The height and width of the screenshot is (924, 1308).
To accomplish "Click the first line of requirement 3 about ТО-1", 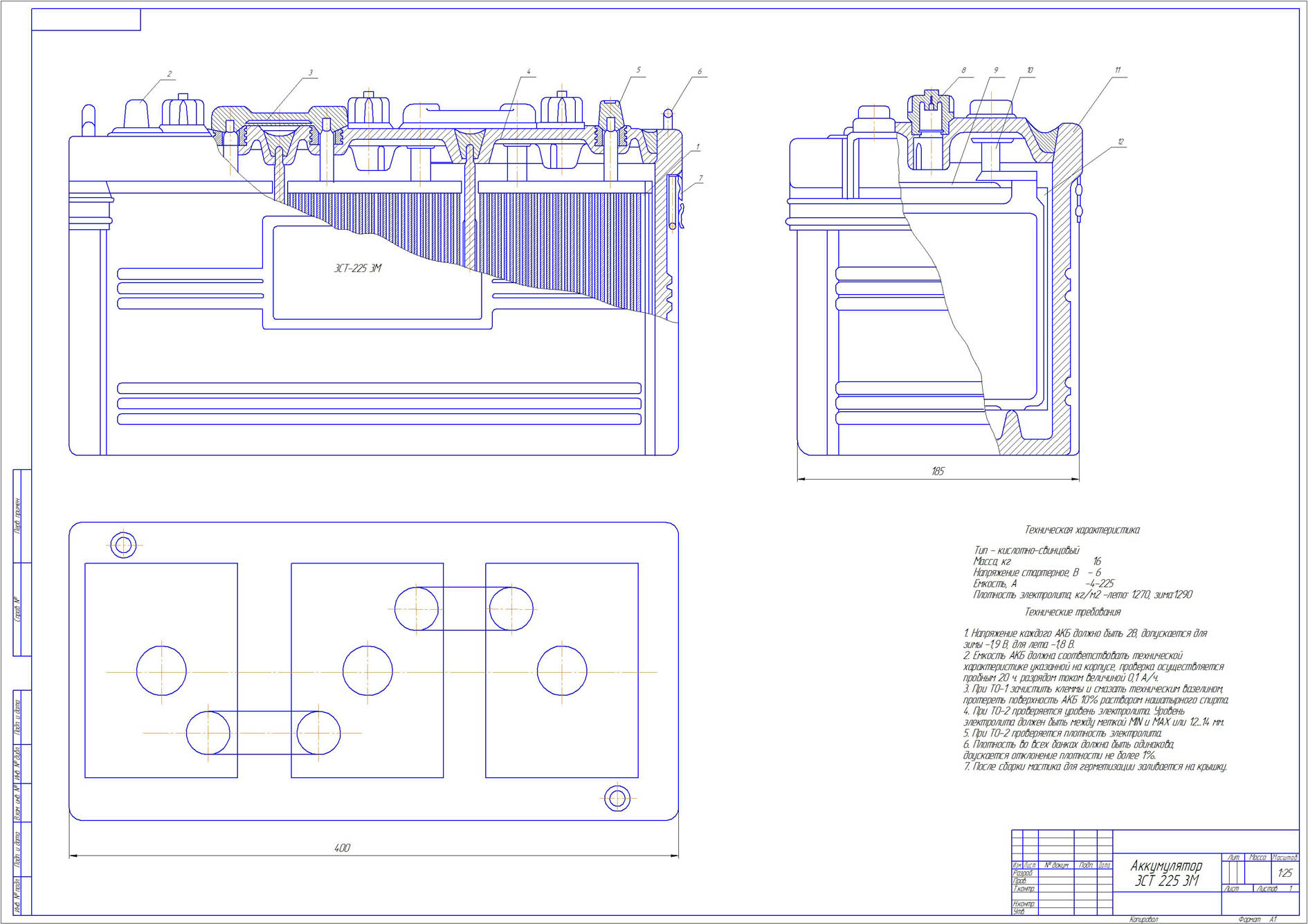I will (x=1093, y=689).
